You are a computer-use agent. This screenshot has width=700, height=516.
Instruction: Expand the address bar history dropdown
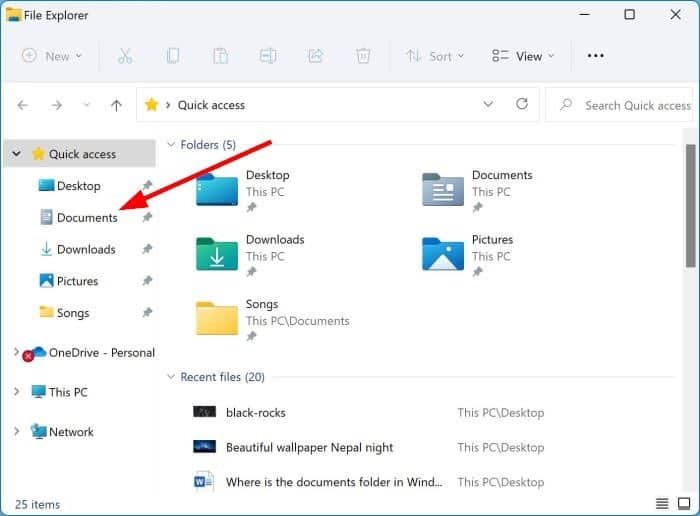[x=488, y=104]
